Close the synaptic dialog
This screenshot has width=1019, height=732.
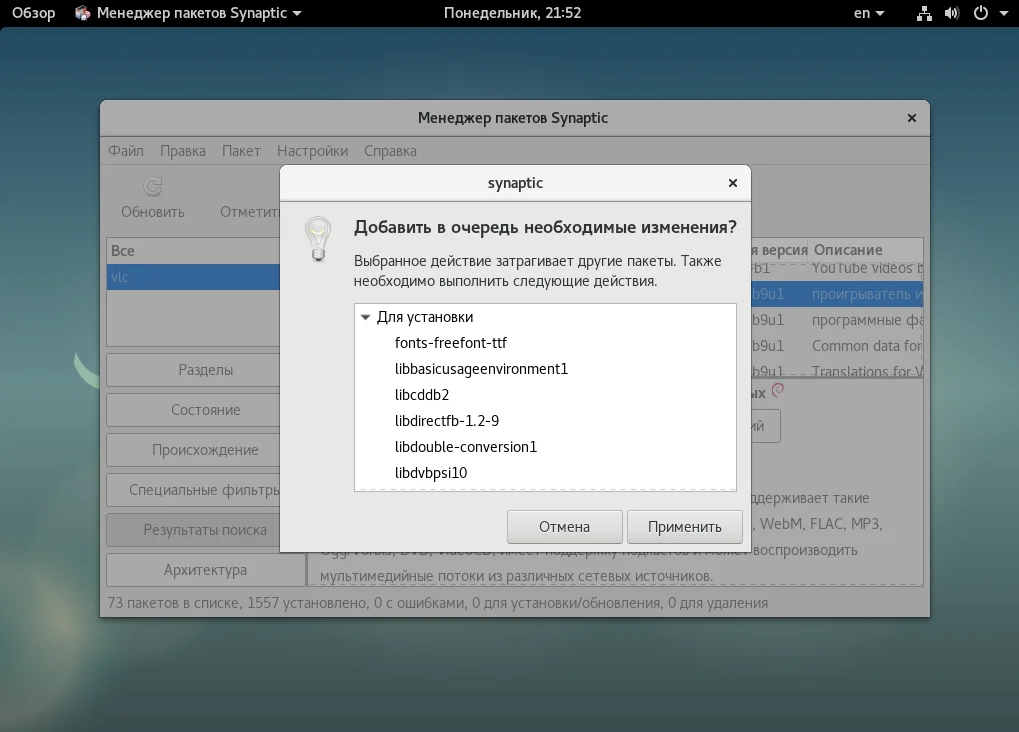tap(732, 183)
